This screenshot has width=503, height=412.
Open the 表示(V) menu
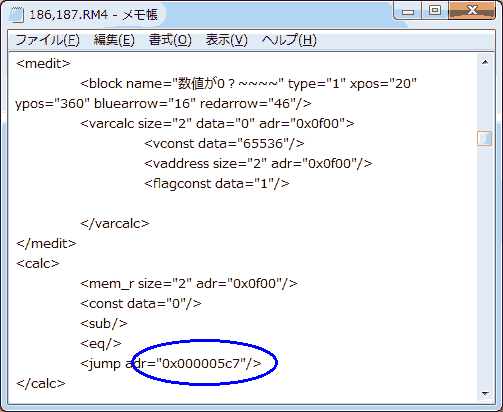pyautogui.click(x=226, y=40)
